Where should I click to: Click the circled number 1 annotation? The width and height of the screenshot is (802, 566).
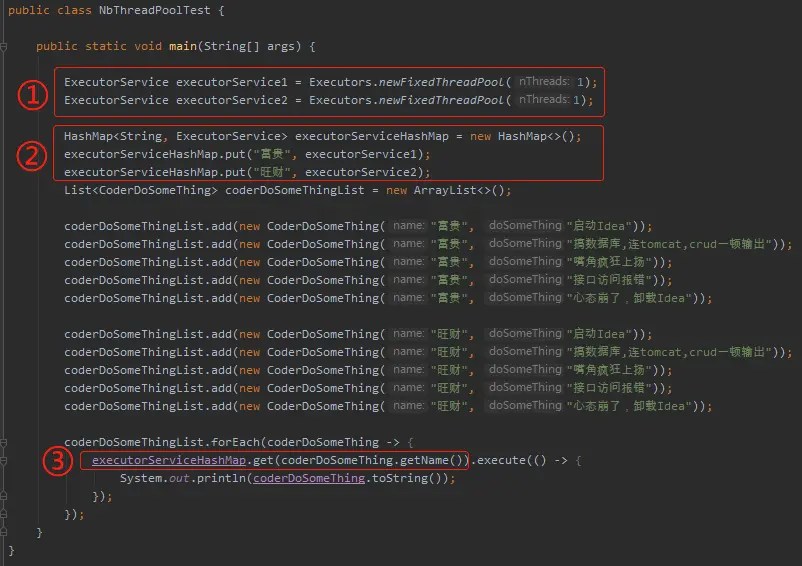pyautogui.click(x=33, y=94)
